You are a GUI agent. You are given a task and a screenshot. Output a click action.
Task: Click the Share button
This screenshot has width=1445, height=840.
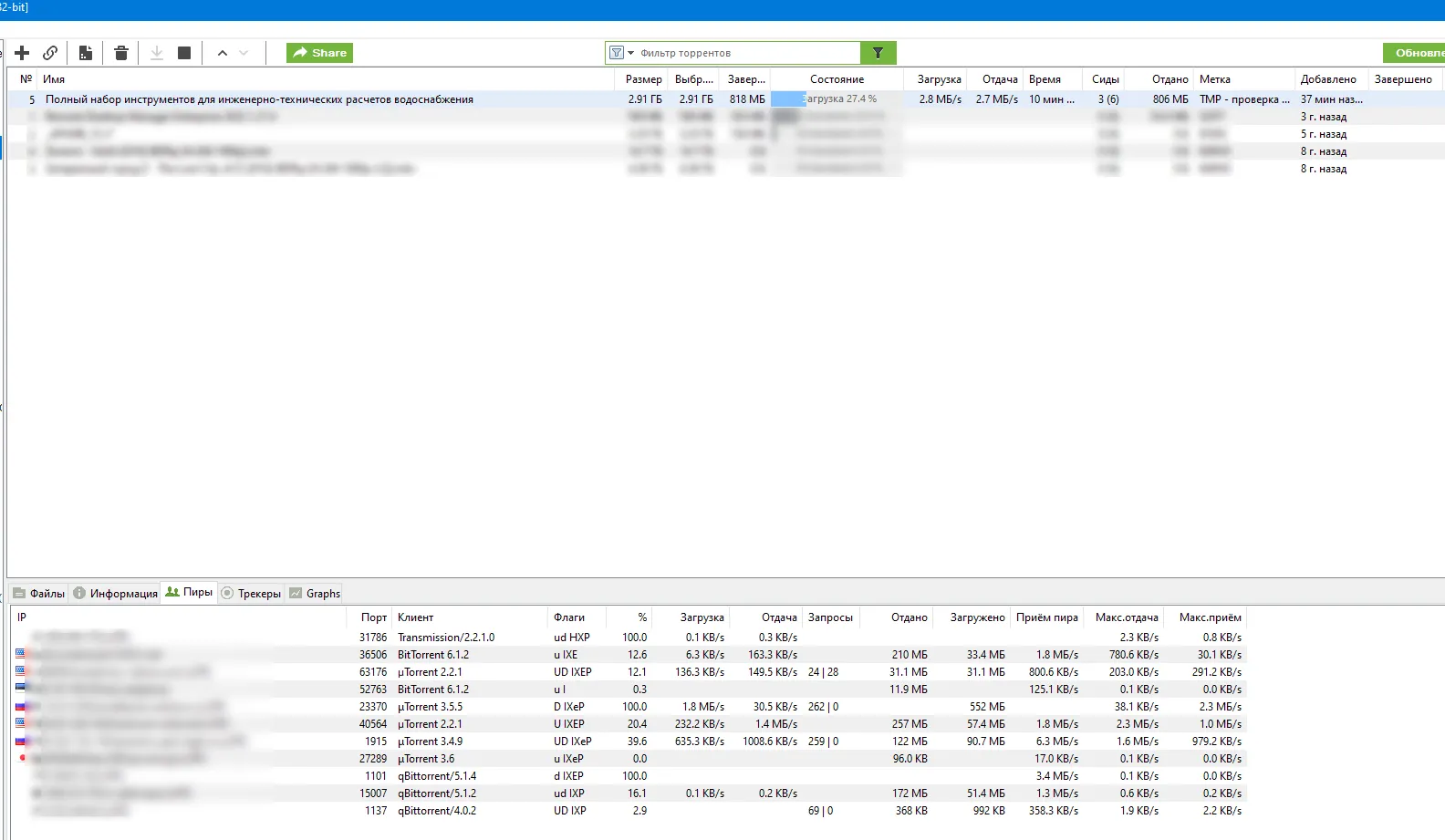coord(319,53)
